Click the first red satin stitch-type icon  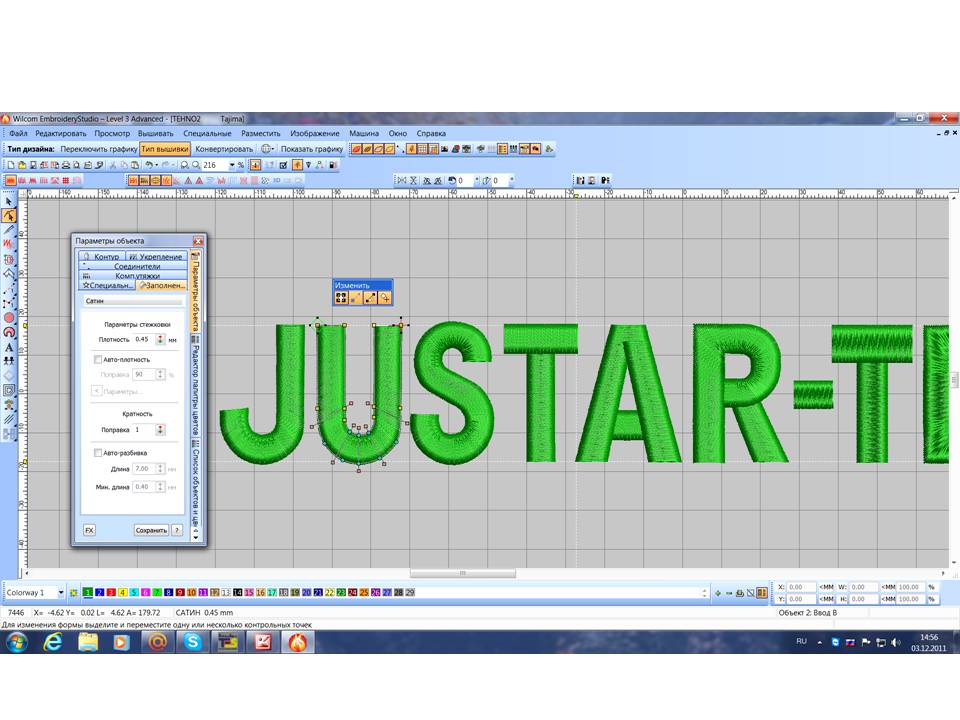(10, 181)
